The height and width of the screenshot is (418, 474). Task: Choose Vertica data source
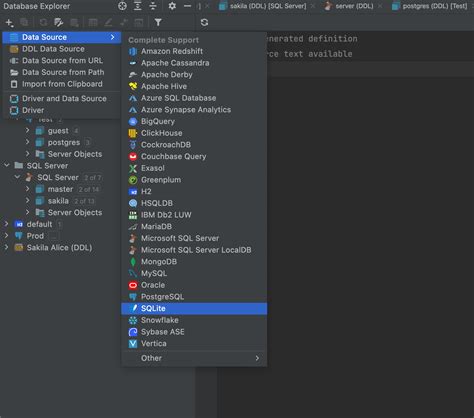[x=194, y=343]
